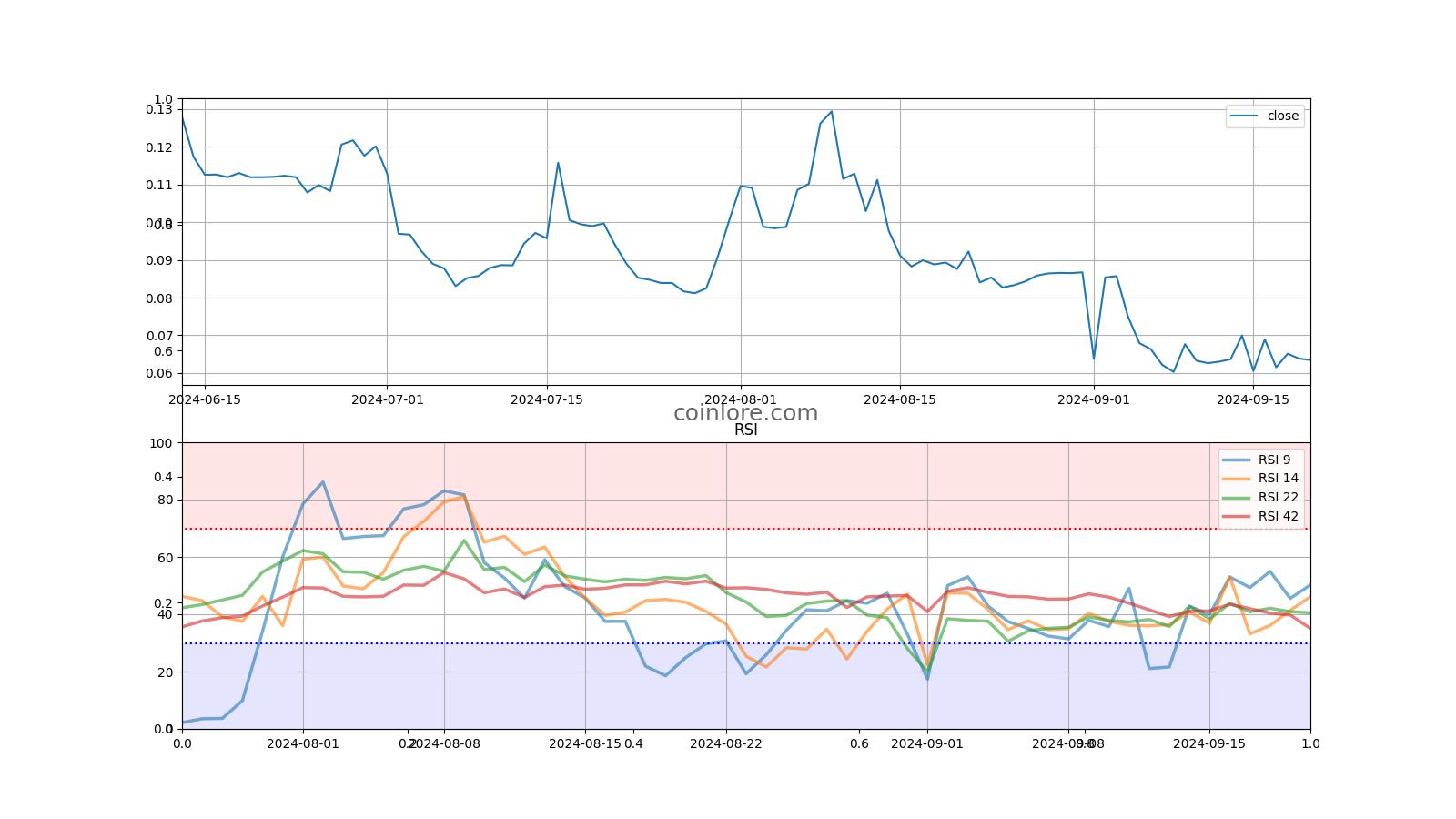
Task: Click the 2024-09-01 label under RSI chart
Action: point(927,743)
